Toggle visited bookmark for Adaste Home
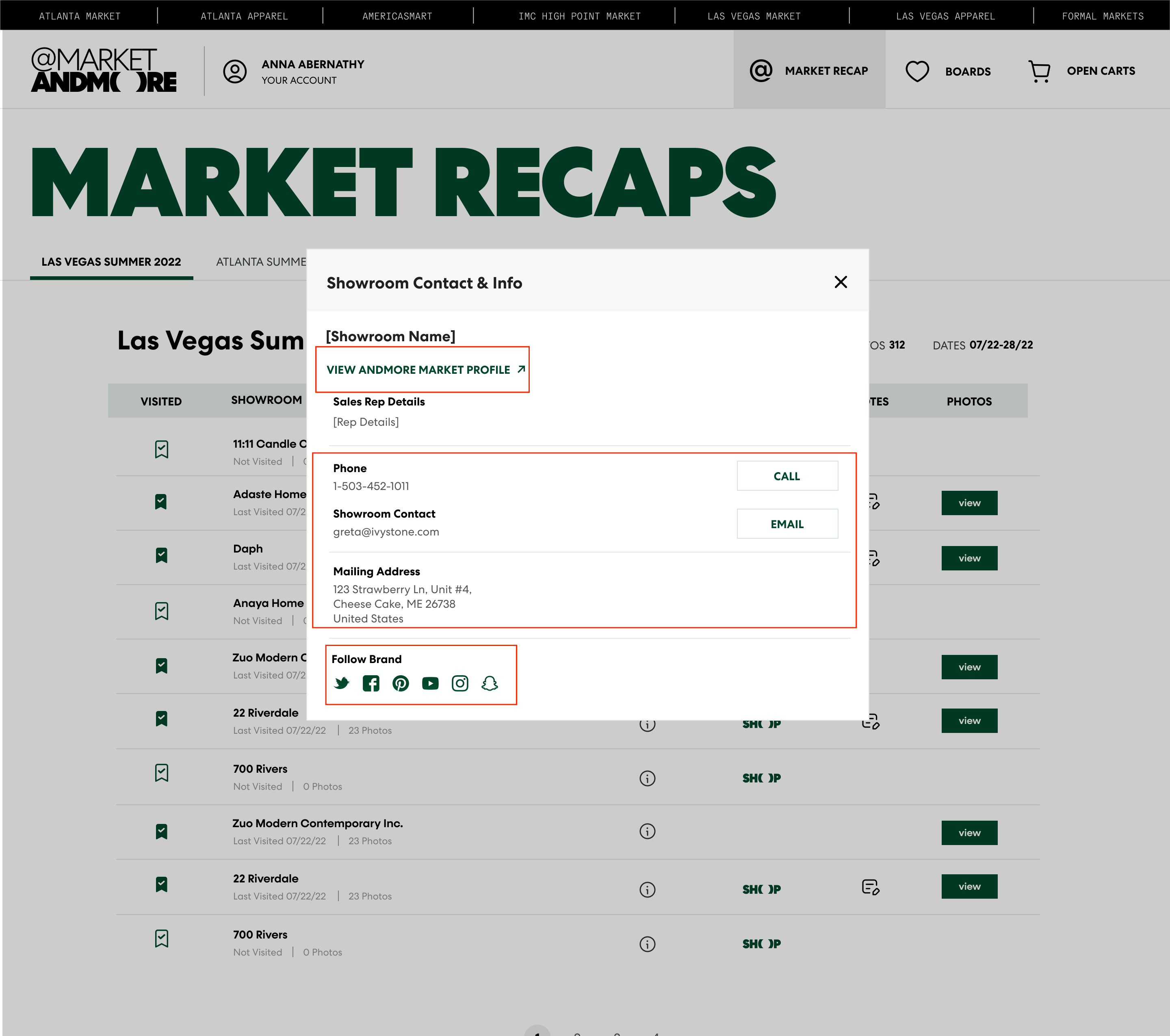The width and height of the screenshot is (1170, 1036). click(x=161, y=501)
